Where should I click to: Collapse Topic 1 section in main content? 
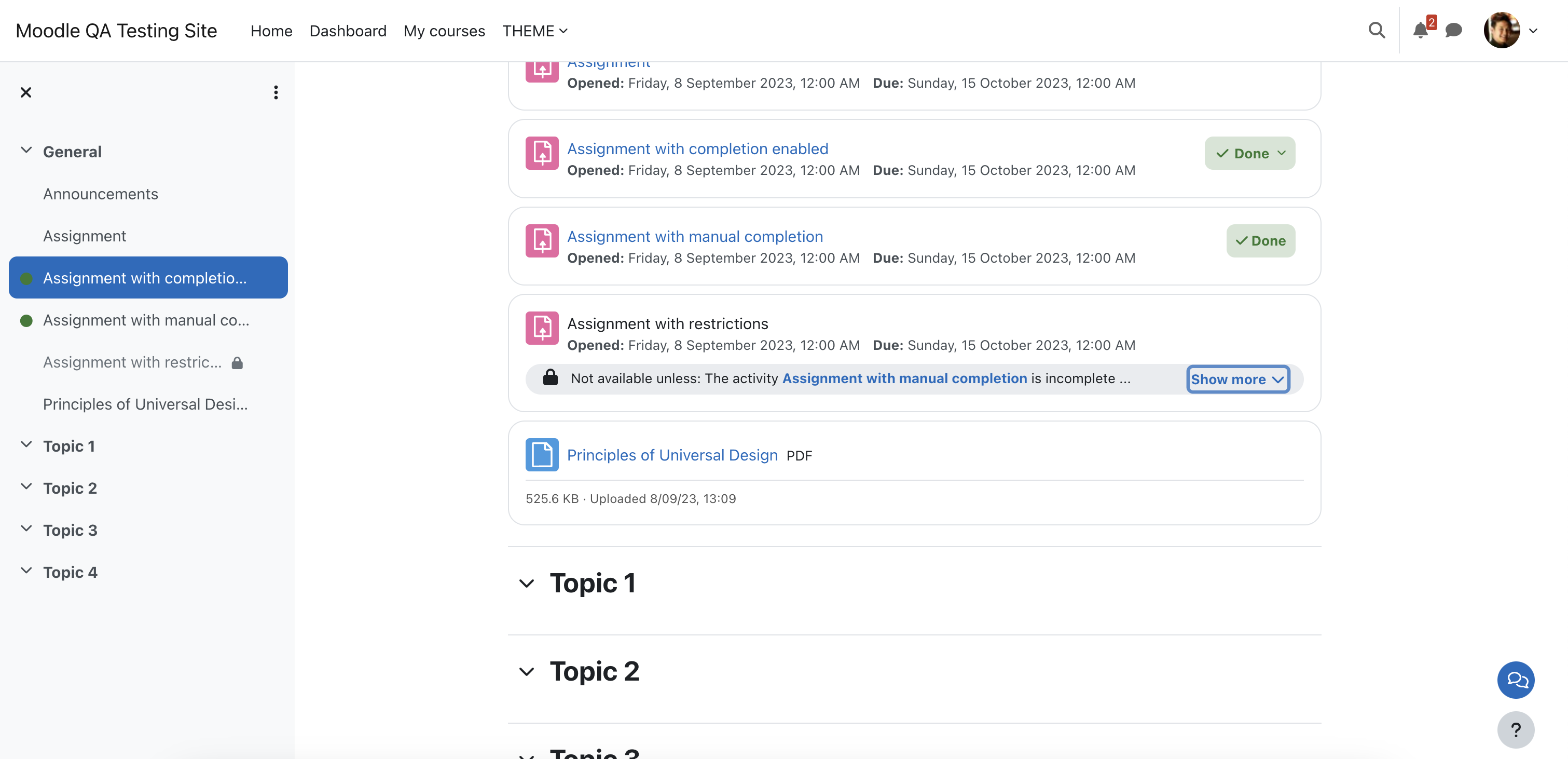pyautogui.click(x=527, y=584)
